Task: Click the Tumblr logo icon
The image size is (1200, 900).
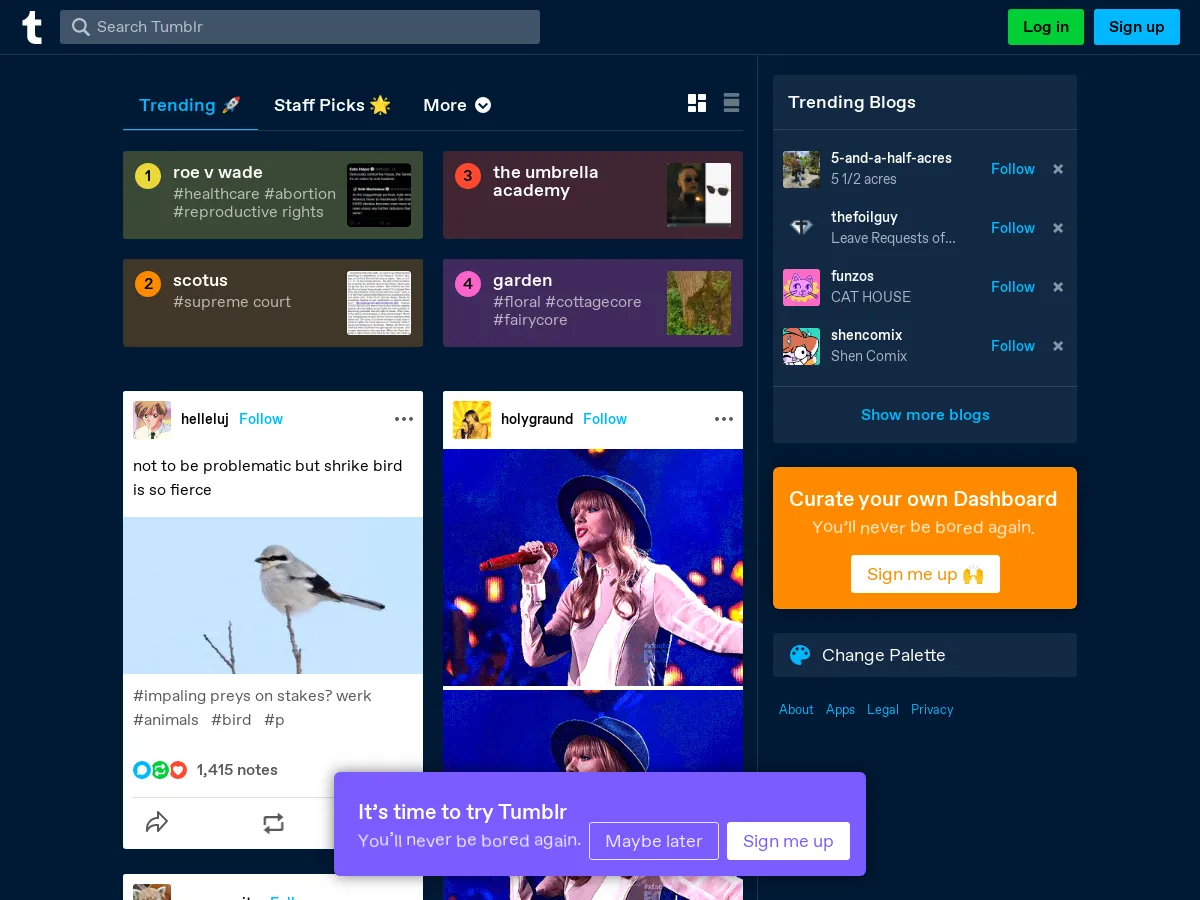Action: (x=32, y=27)
